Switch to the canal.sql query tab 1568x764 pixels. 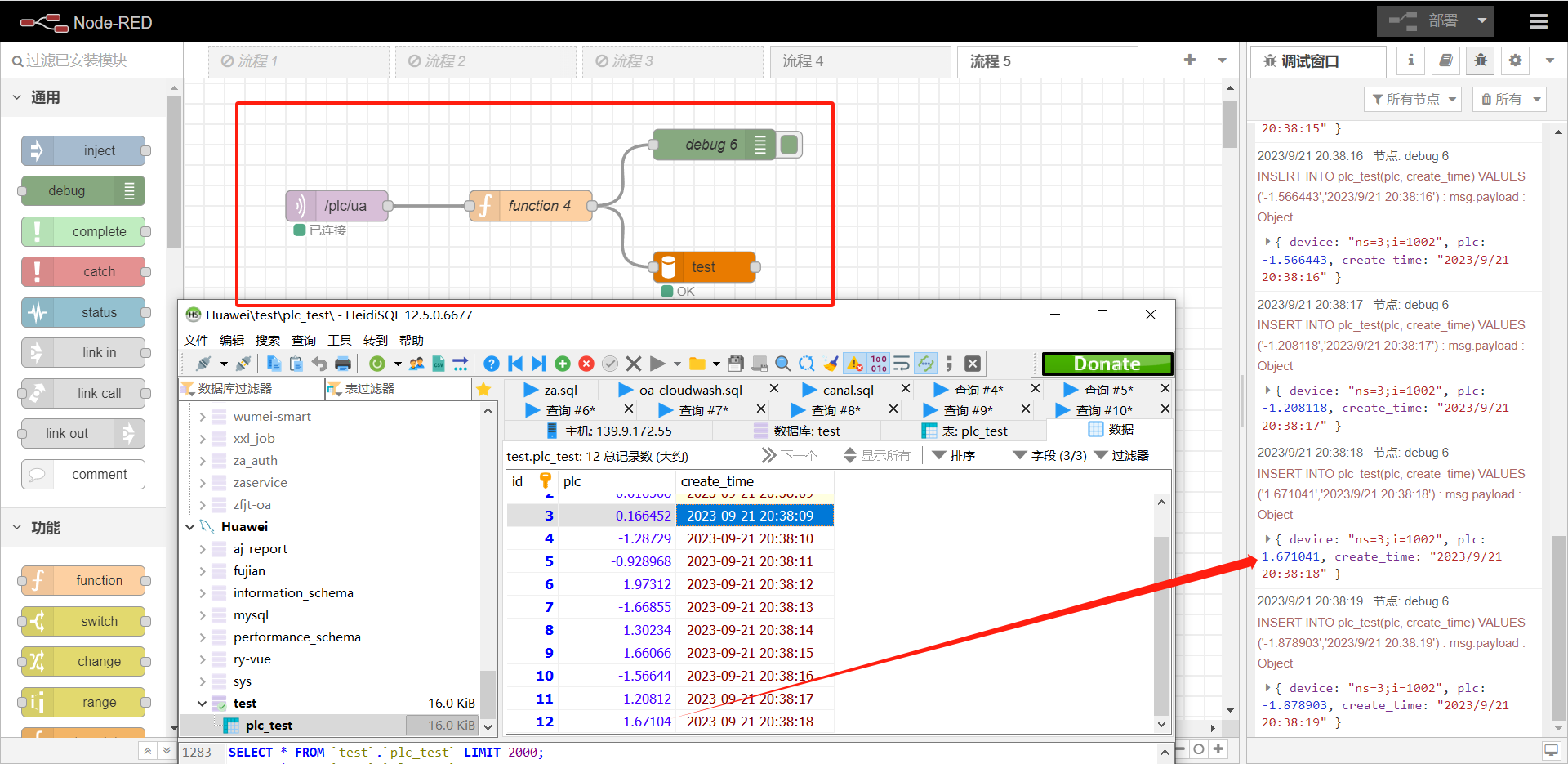click(x=848, y=390)
